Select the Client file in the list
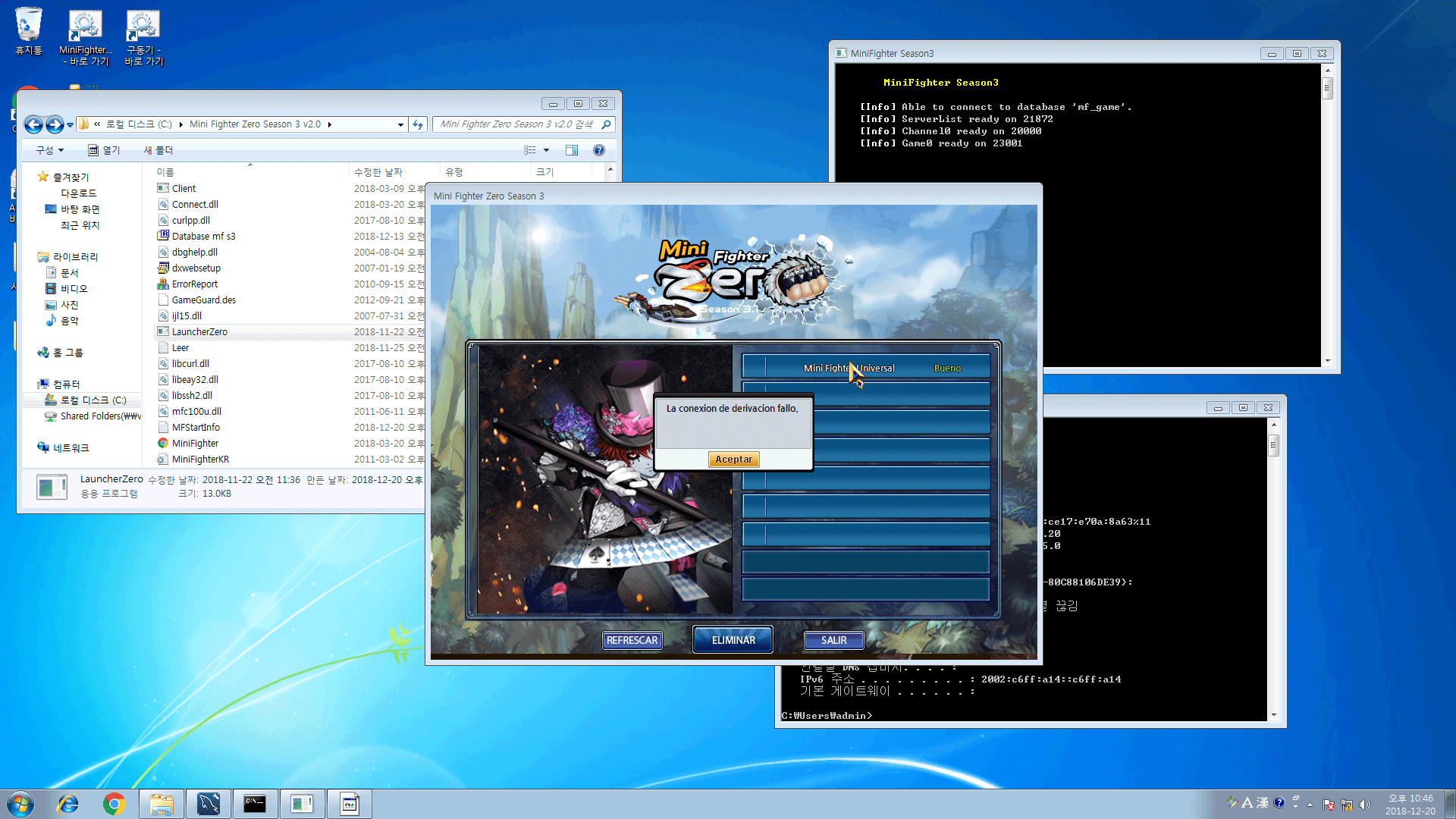1456x819 pixels. (184, 189)
